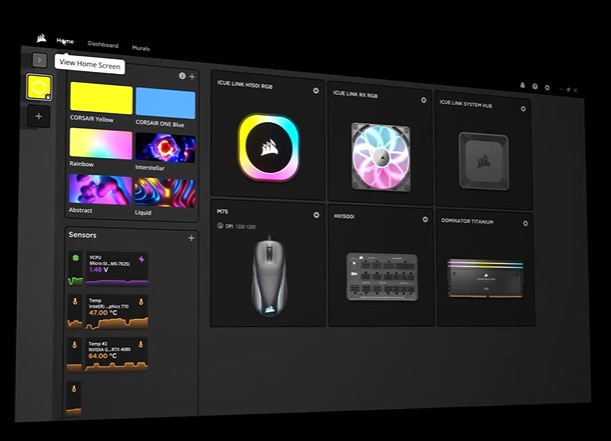Click the 'iCUE LINK H150i RGB' card title
This screenshot has width=611, height=441.
pyautogui.click(x=245, y=84)
